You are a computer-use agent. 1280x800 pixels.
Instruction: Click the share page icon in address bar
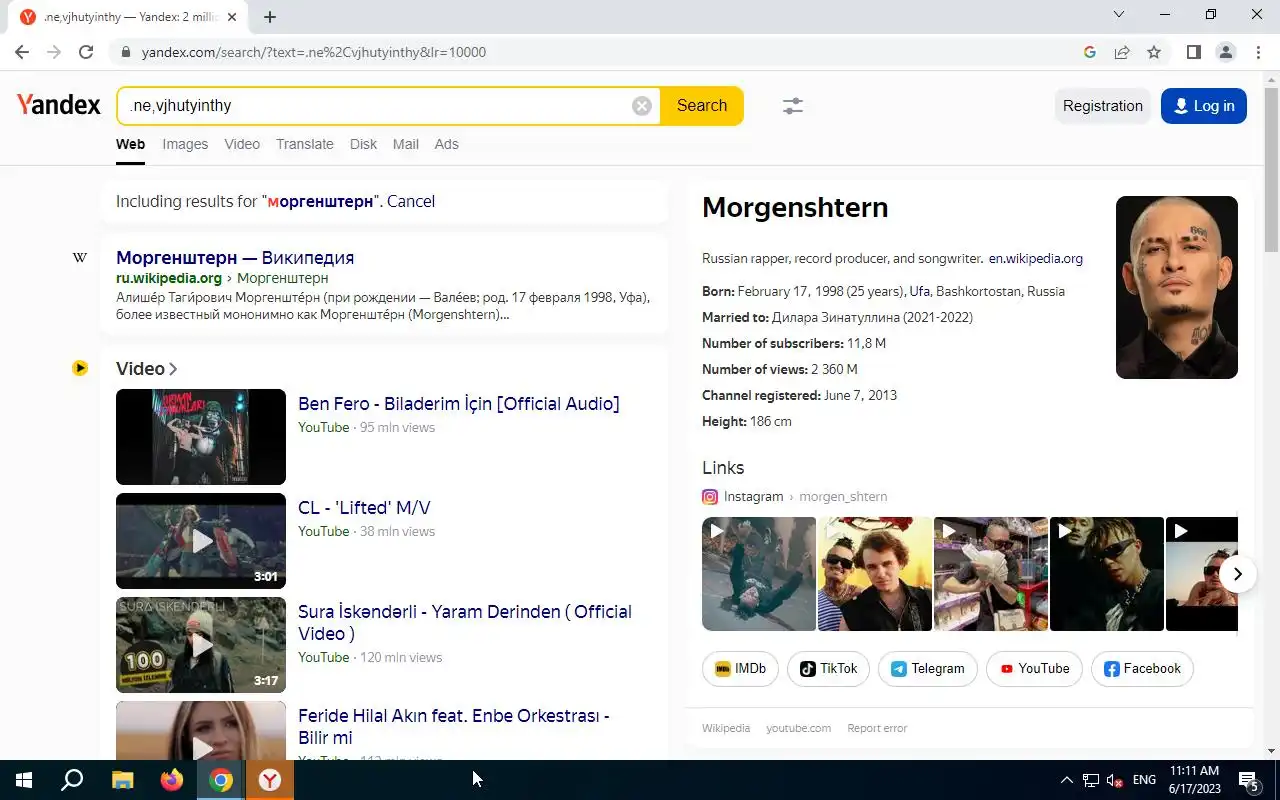[1122, 52]
